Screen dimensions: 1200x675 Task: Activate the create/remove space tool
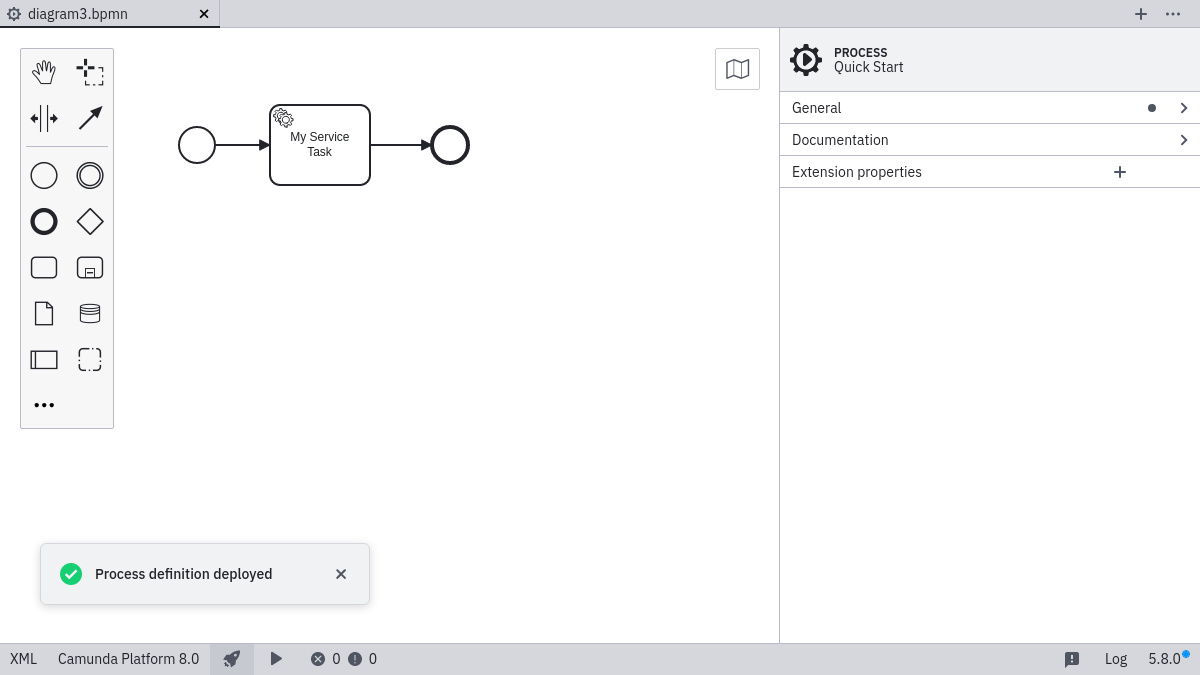(44, 118)
